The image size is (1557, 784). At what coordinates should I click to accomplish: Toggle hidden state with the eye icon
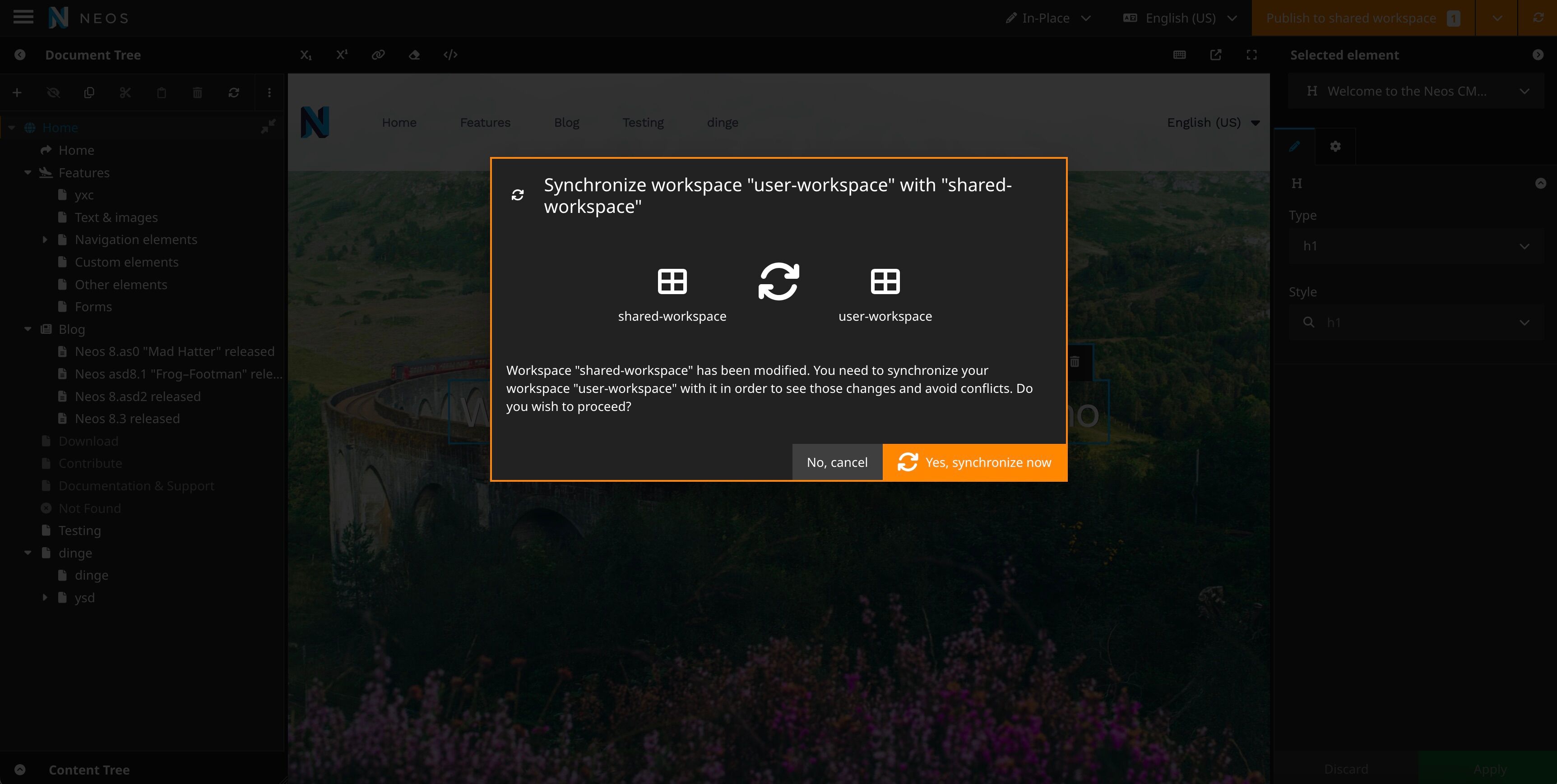53,92
